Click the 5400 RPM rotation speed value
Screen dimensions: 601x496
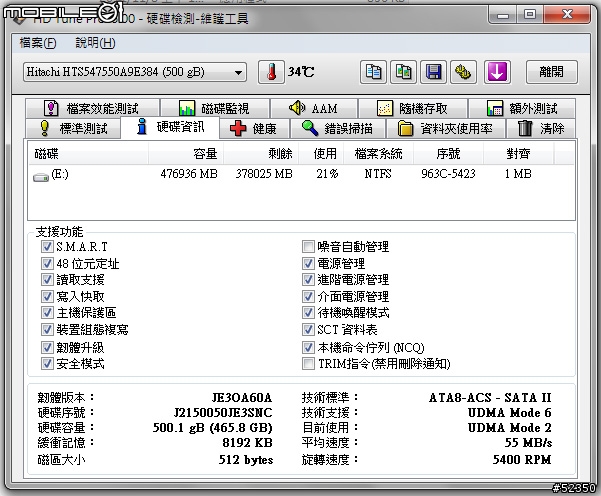[522, 460]
